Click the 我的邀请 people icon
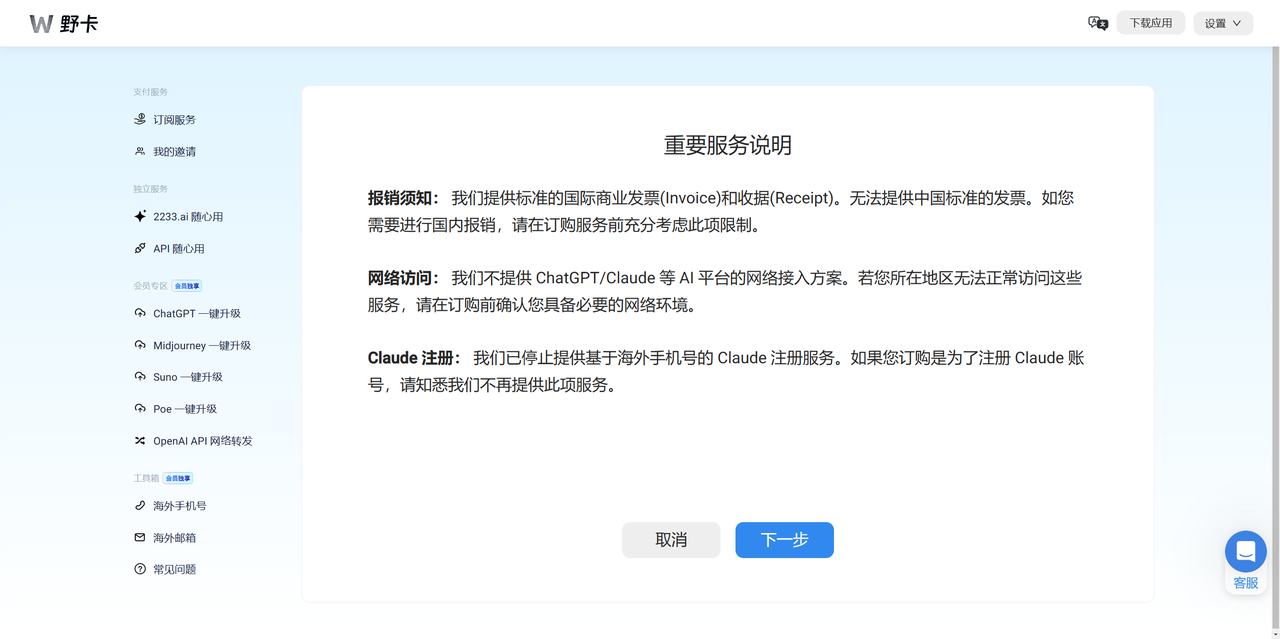The width and height of the screenshot is (1280, 639). tap(140, 151)
